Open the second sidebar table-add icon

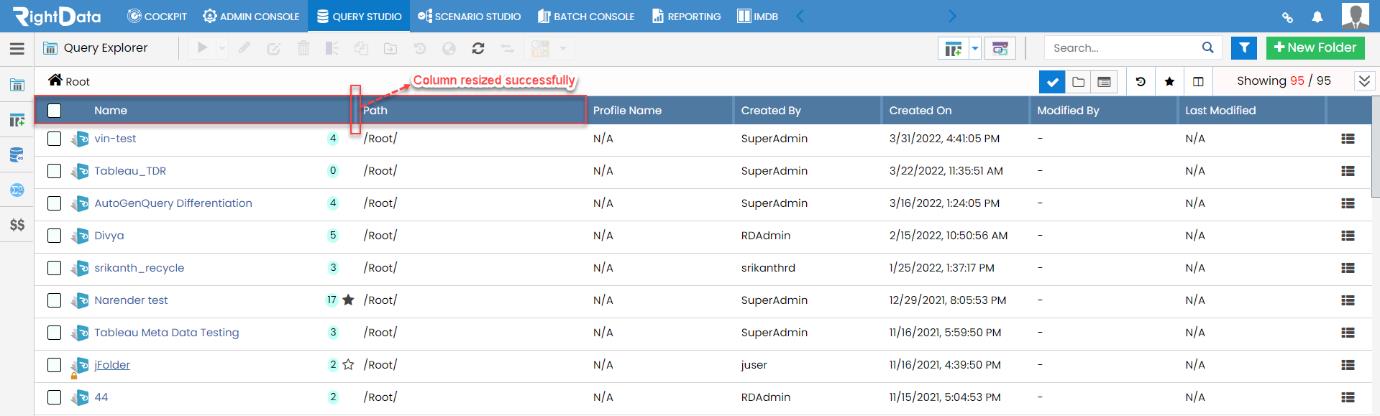point(17,120)
